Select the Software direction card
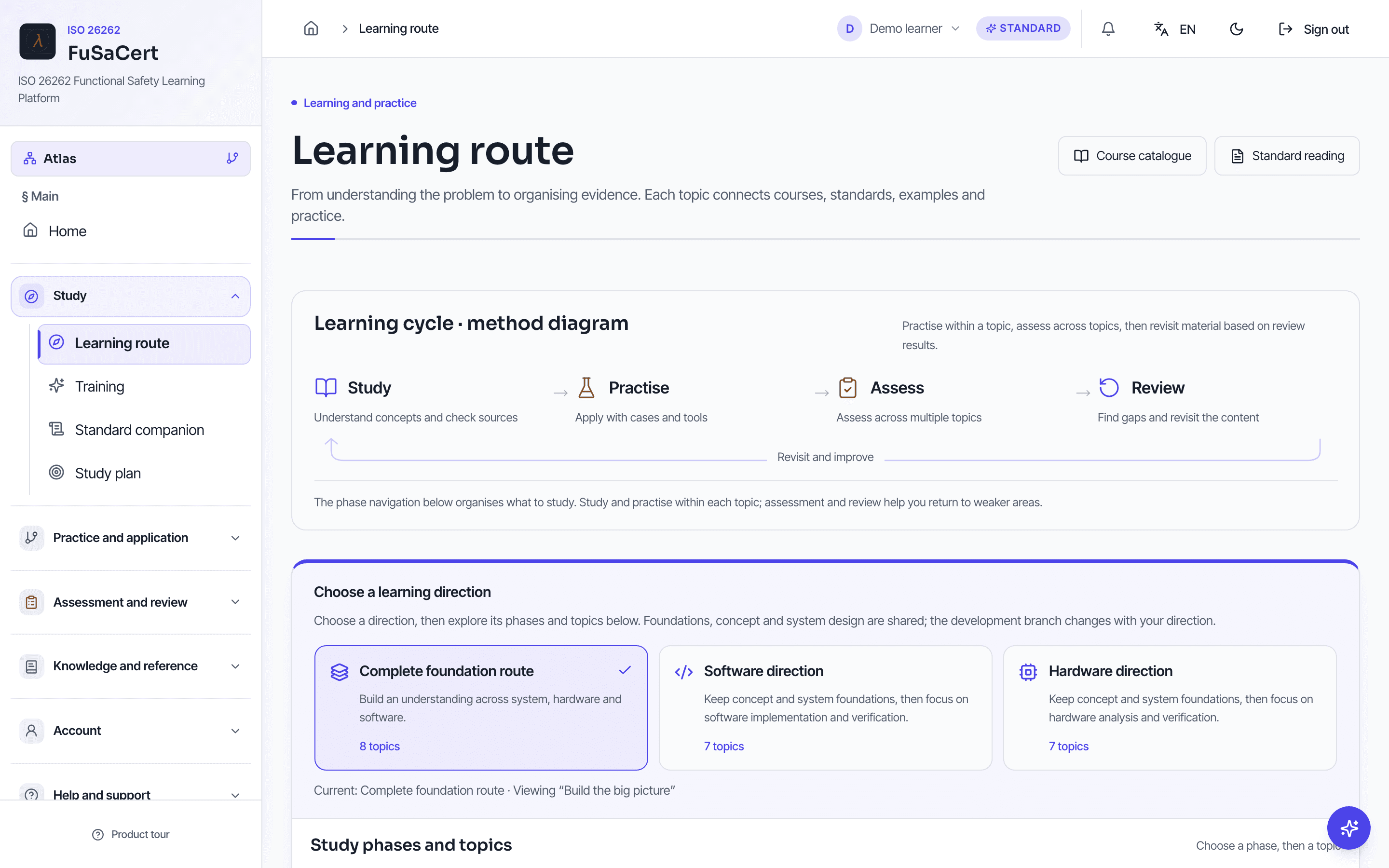The width and height of the screenshot is (1389, 868). point(825,708)
